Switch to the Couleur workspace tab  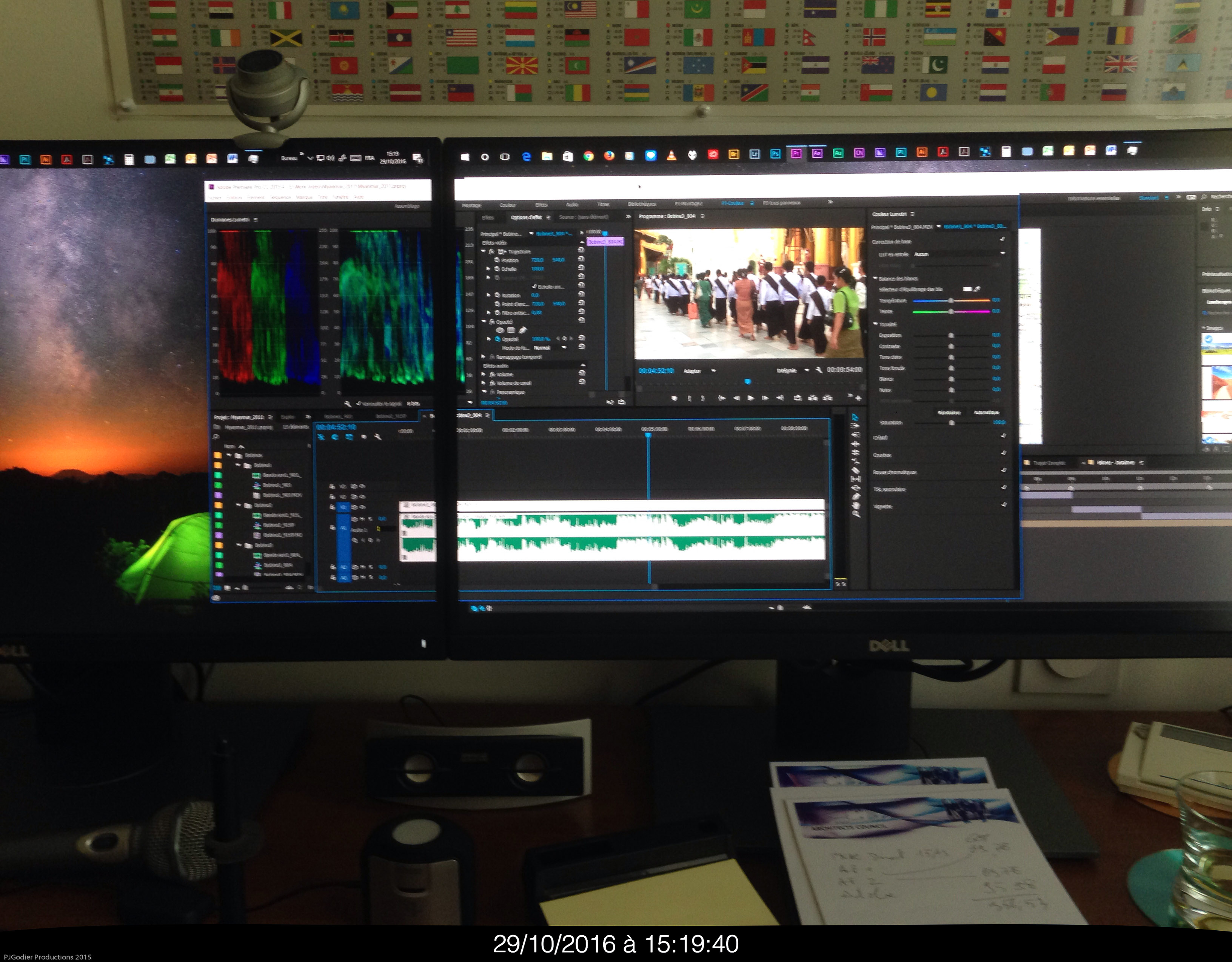point(507,205)
